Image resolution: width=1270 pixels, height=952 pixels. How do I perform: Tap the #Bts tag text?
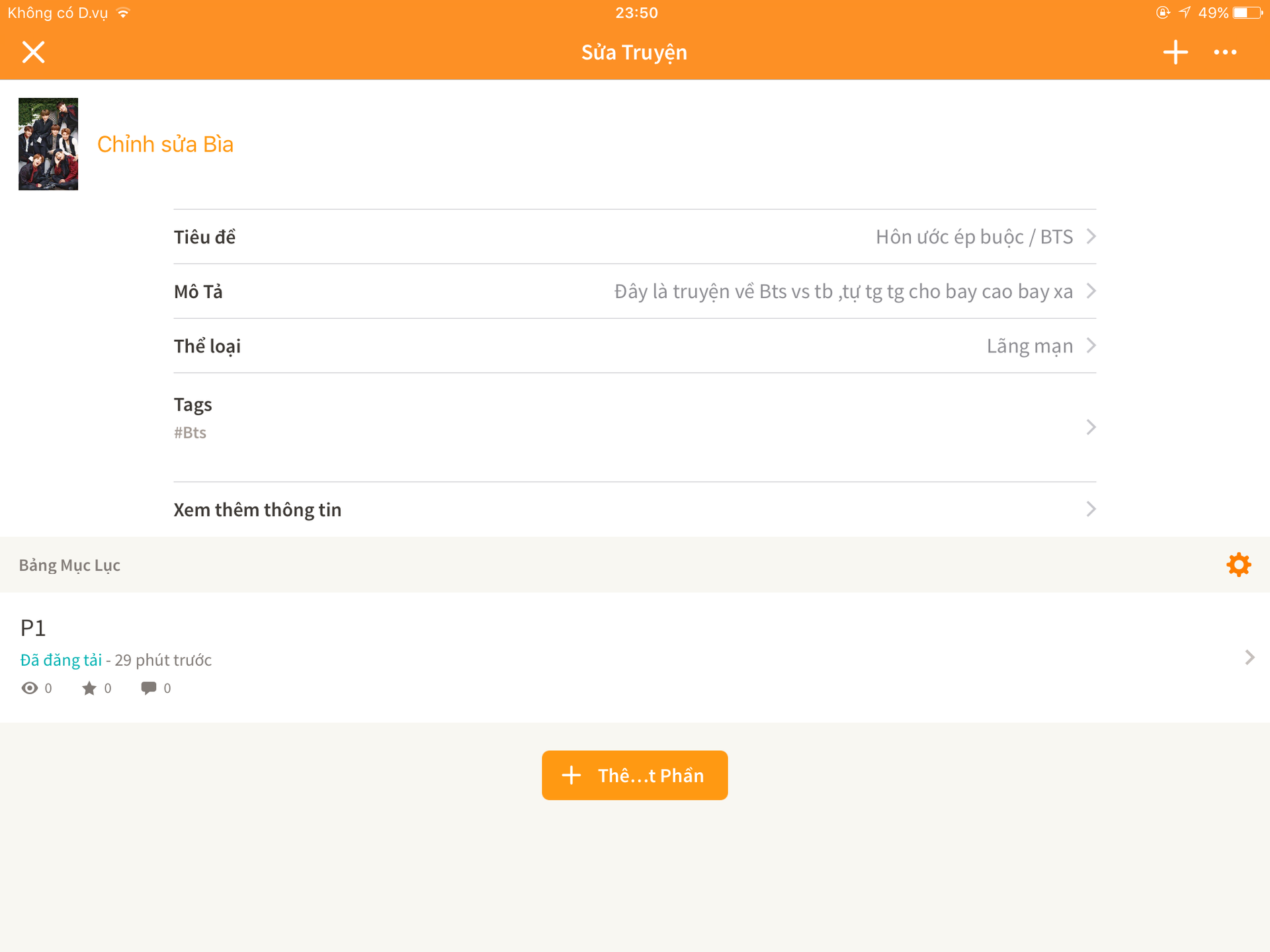point(190,433)
